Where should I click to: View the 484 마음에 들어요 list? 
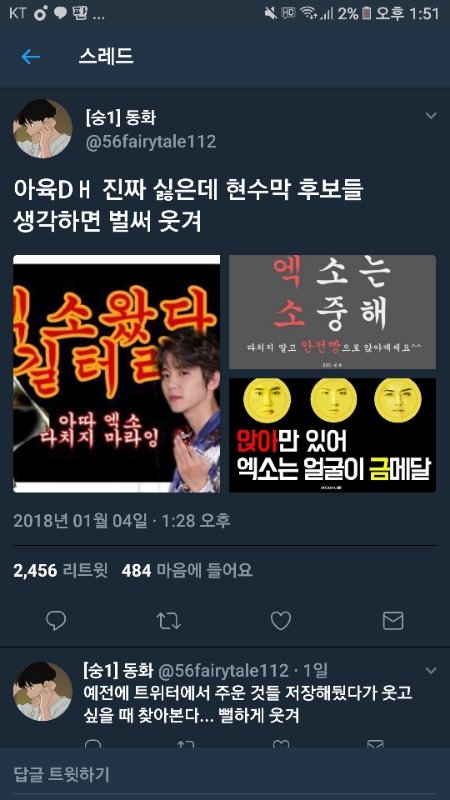[187, 570]
